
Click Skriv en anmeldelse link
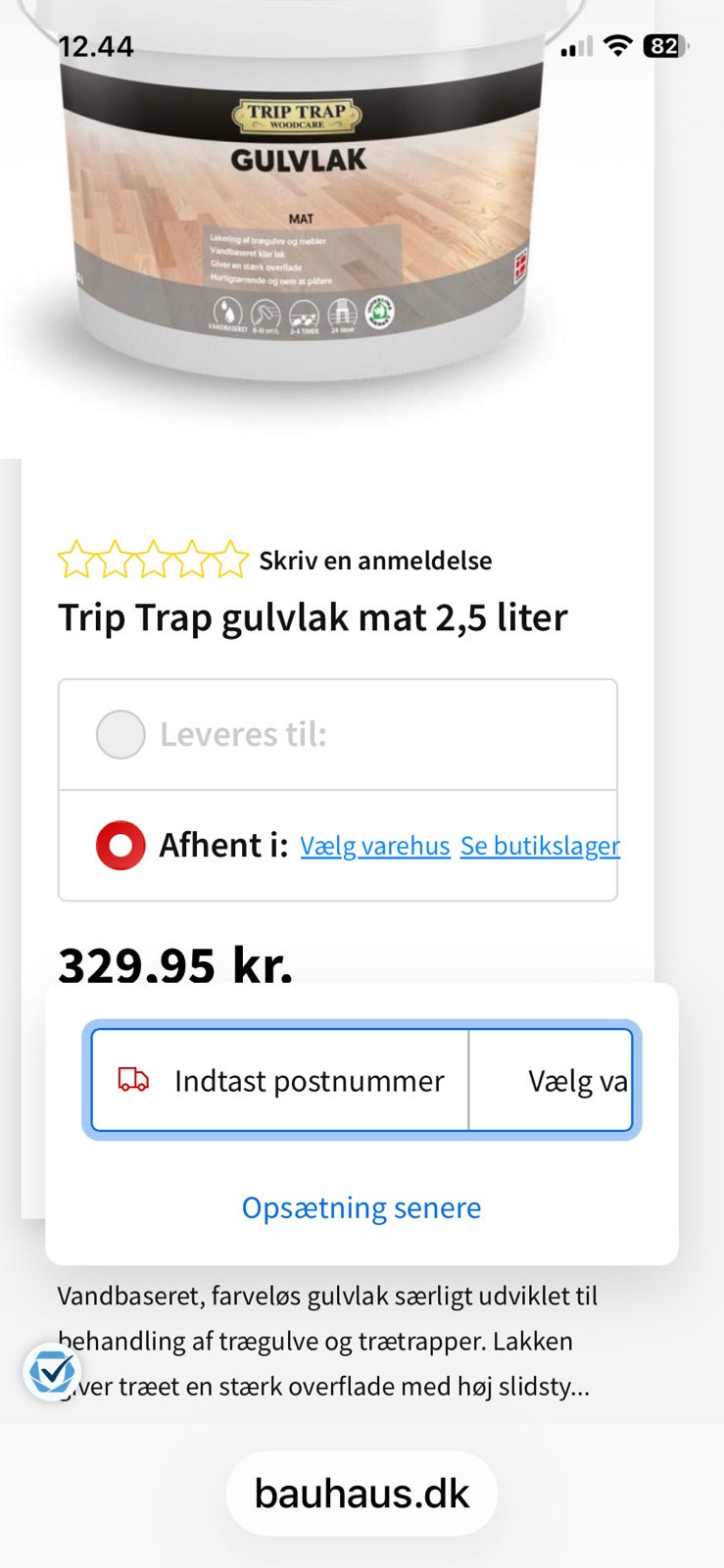[x=375, y=561]
